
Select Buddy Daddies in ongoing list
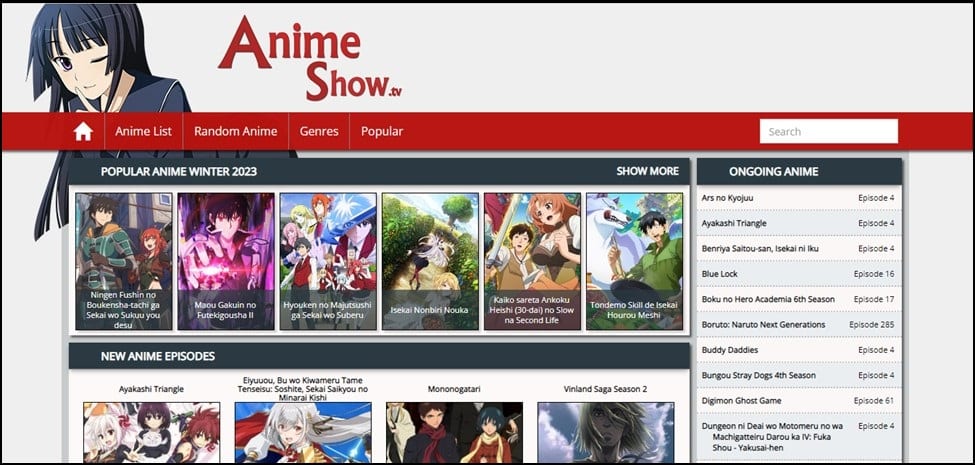pos(730,350)
